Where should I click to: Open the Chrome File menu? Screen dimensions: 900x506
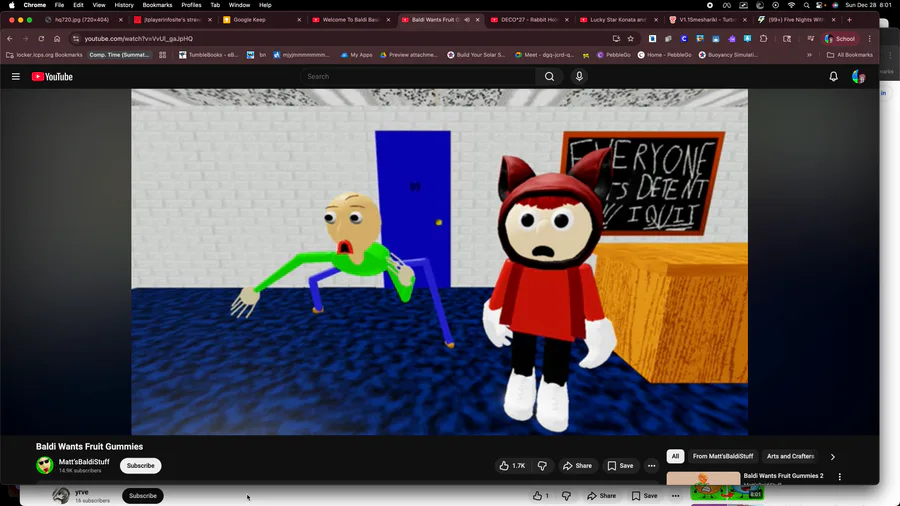(x=59, y=5)
